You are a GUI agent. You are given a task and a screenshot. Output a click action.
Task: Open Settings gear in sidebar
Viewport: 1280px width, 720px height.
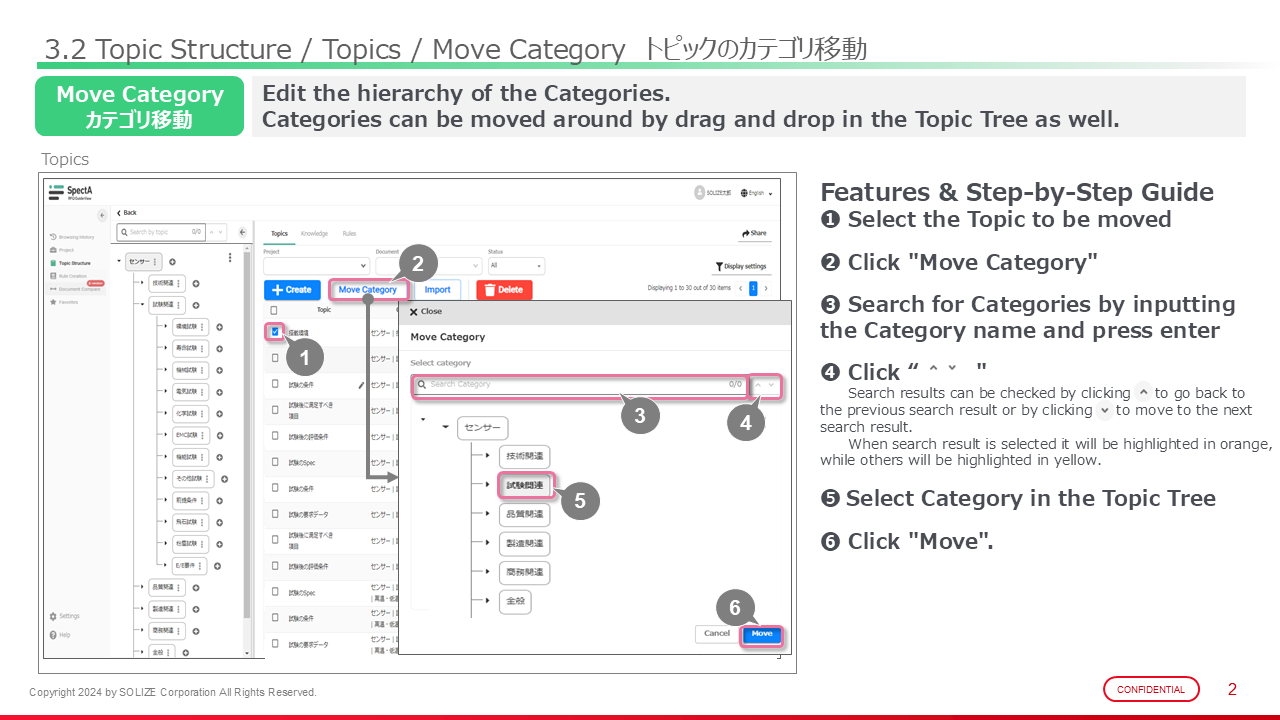(x=53, y=616)
